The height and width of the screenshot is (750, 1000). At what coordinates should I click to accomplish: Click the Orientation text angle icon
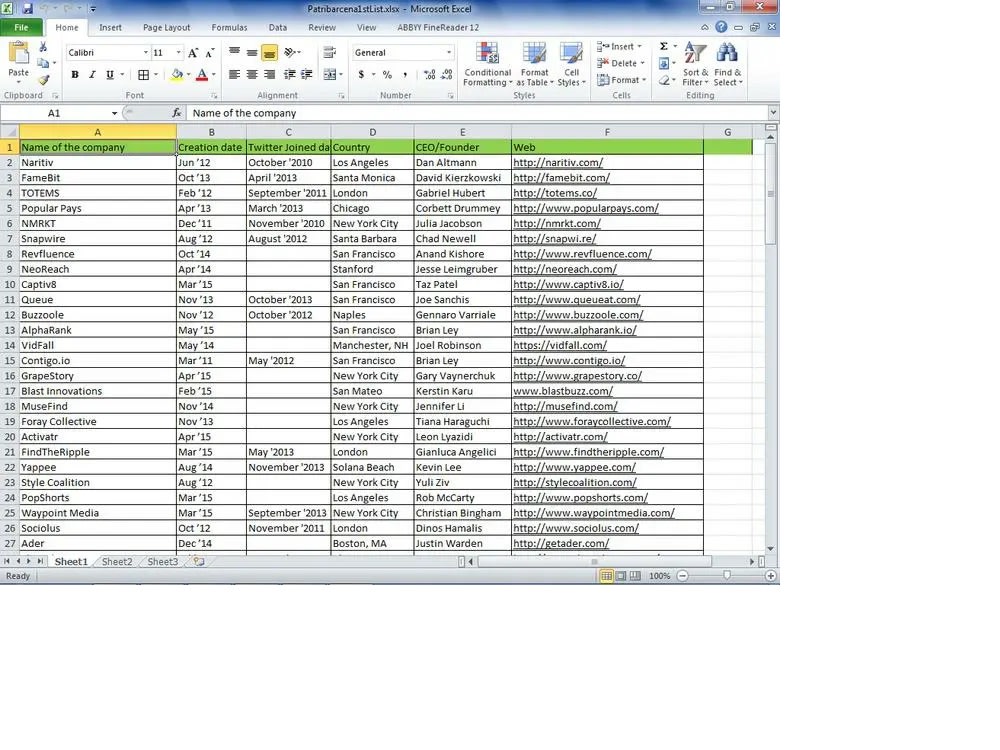pos(290,52)
